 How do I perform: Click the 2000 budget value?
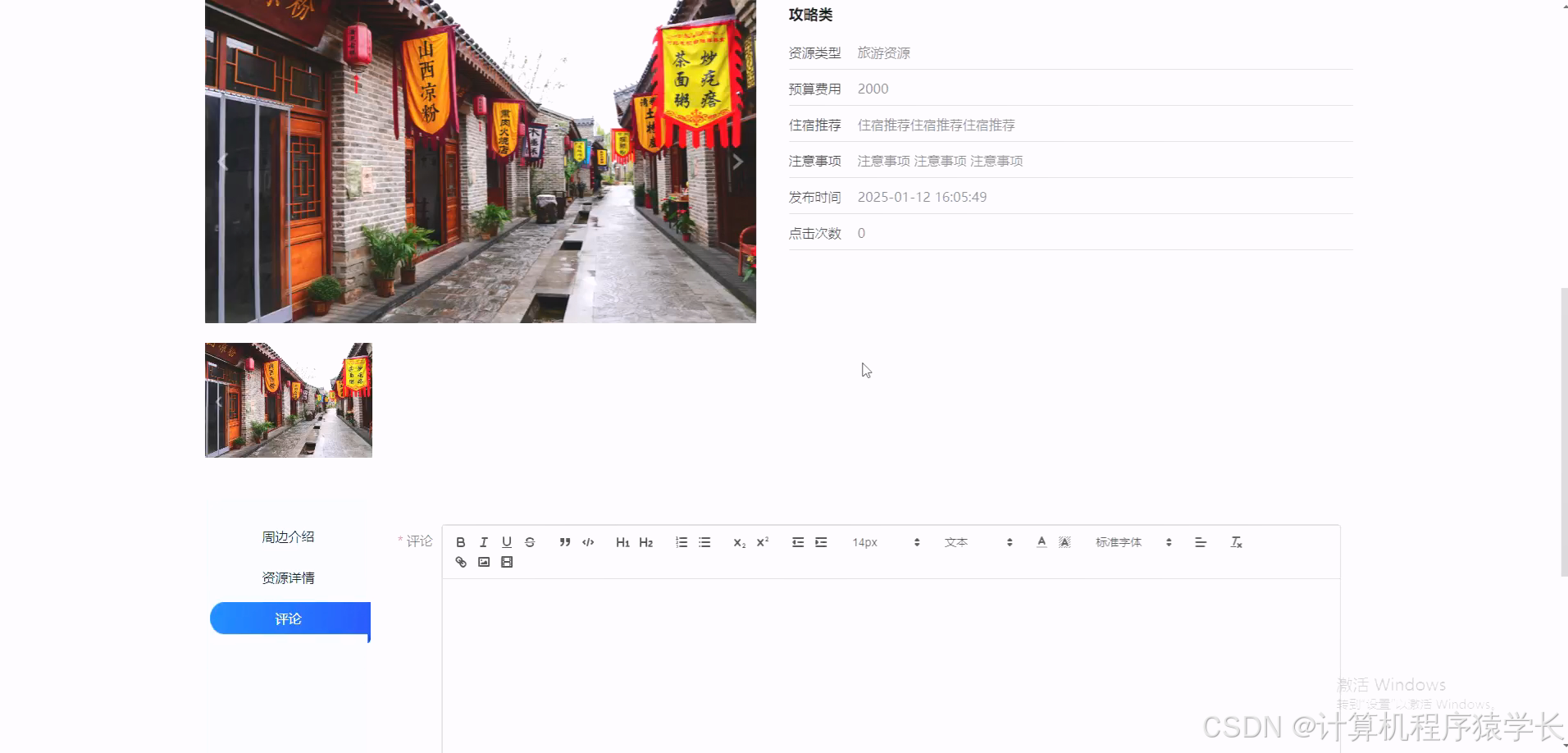coord(873,89)
